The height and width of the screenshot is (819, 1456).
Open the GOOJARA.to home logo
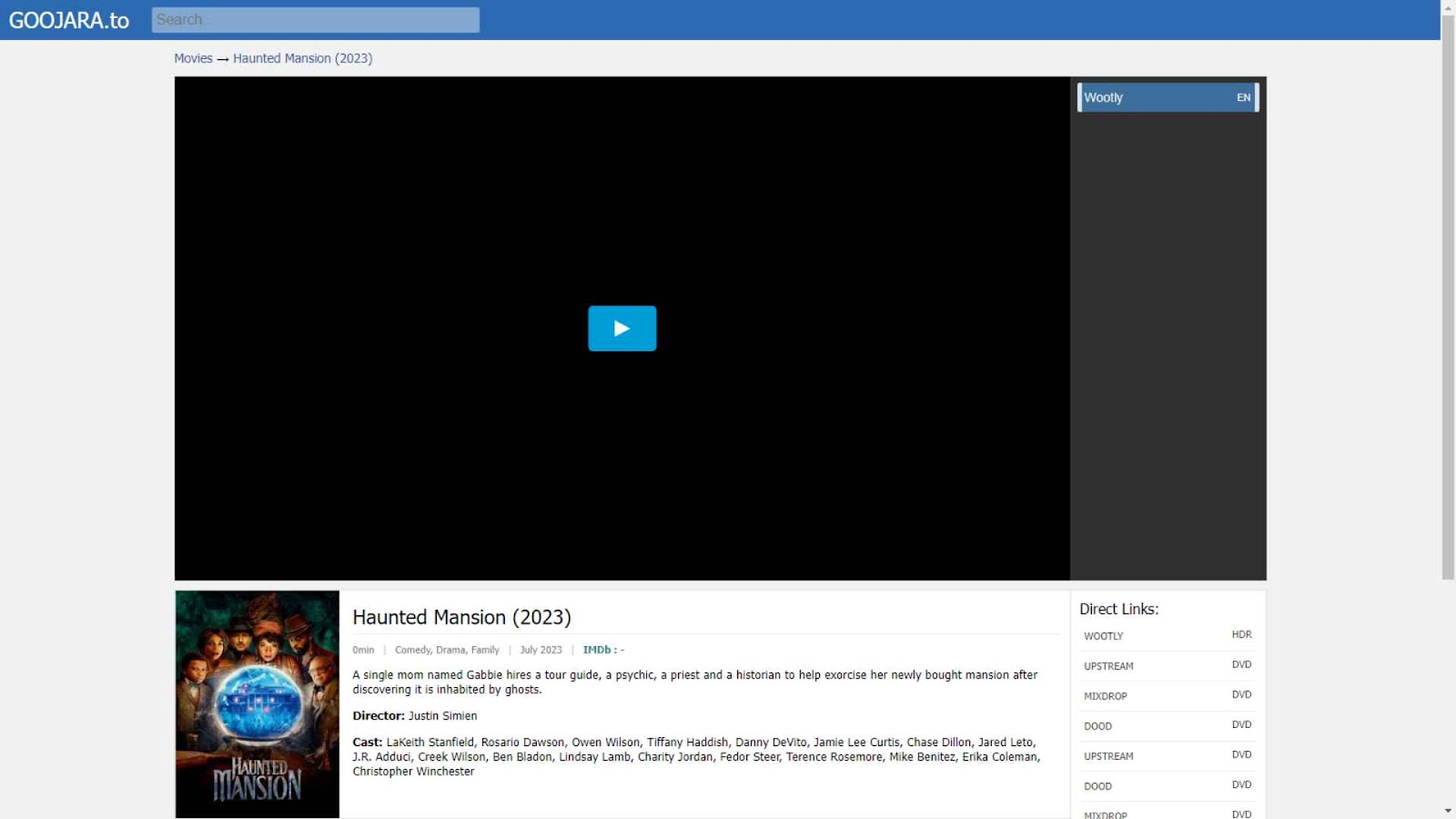coord(69,20)
